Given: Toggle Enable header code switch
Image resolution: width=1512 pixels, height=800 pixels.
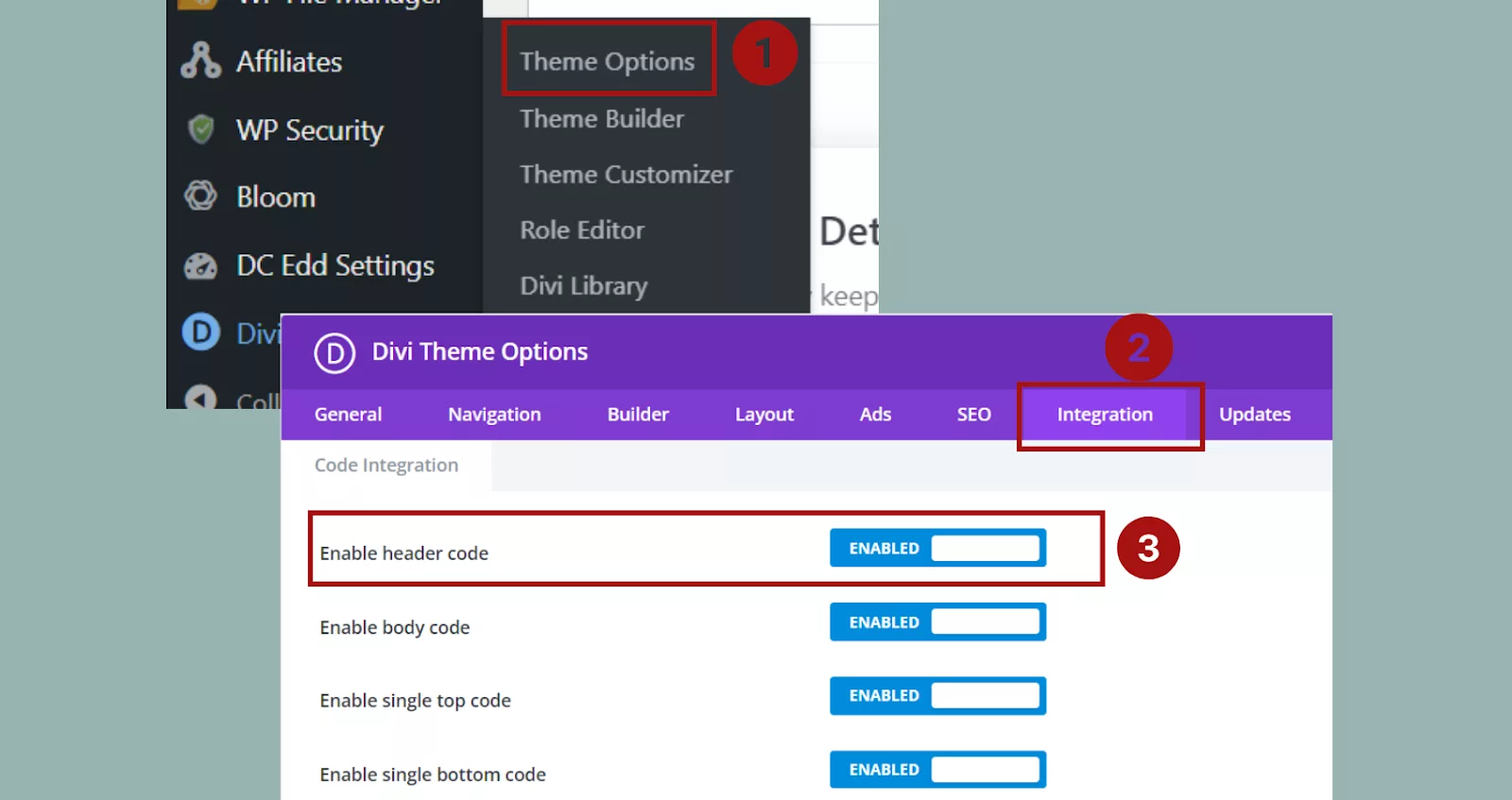Looking at the screenshot, I should [x=938, y=548].
